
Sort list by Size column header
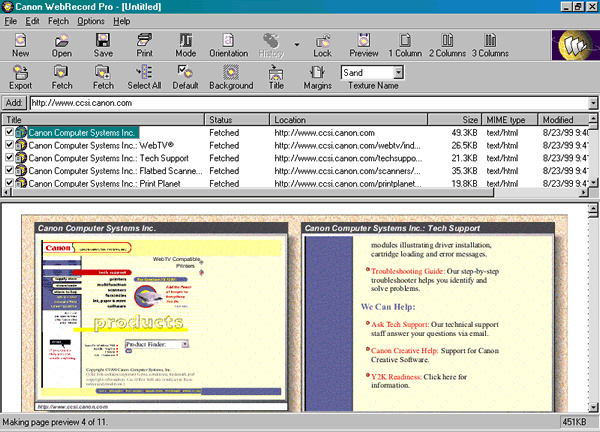click(x=455, y=120)
